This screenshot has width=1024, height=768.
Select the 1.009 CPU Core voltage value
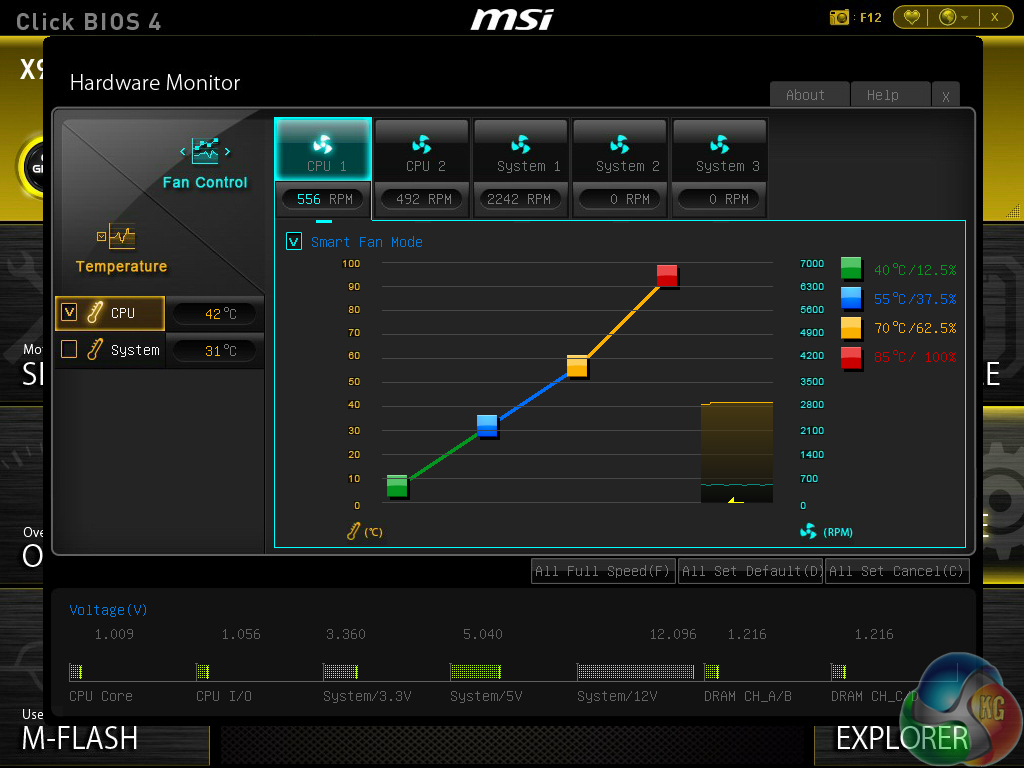click(x=114, y=634)
